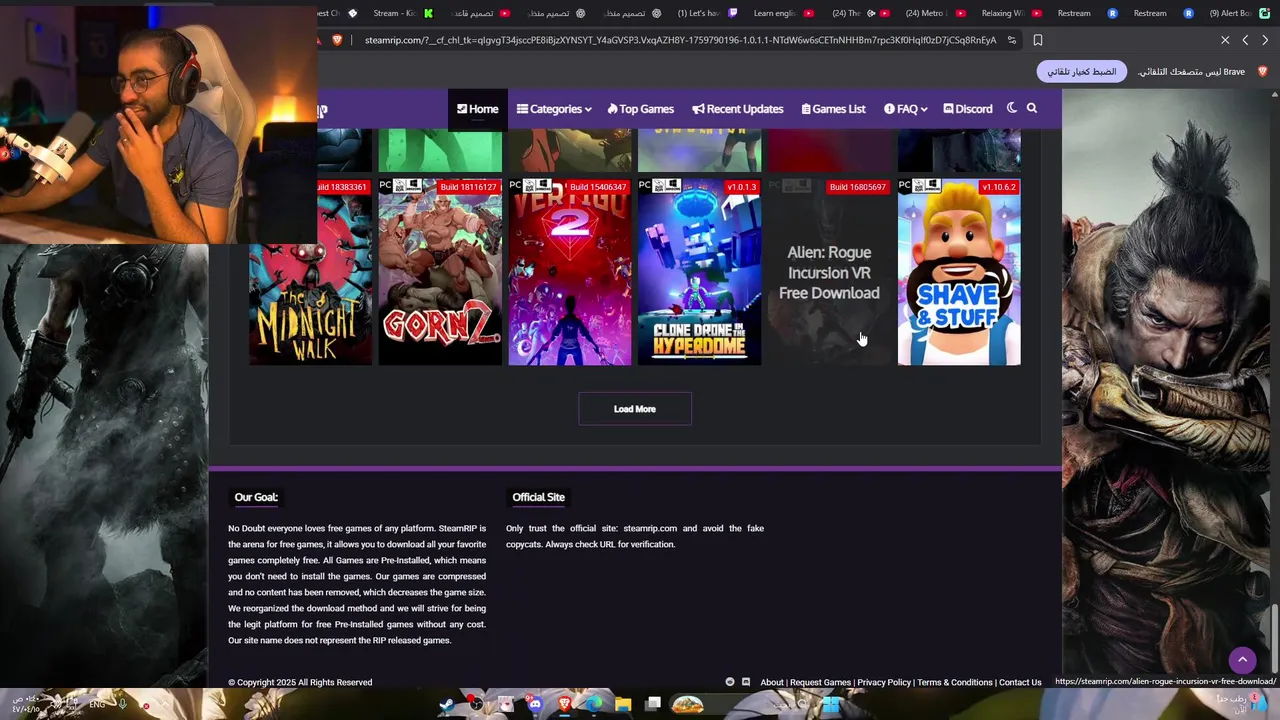The height and width of the screenshot is (720, 1280).
Task: Open the Games List page
Action: 833,109
